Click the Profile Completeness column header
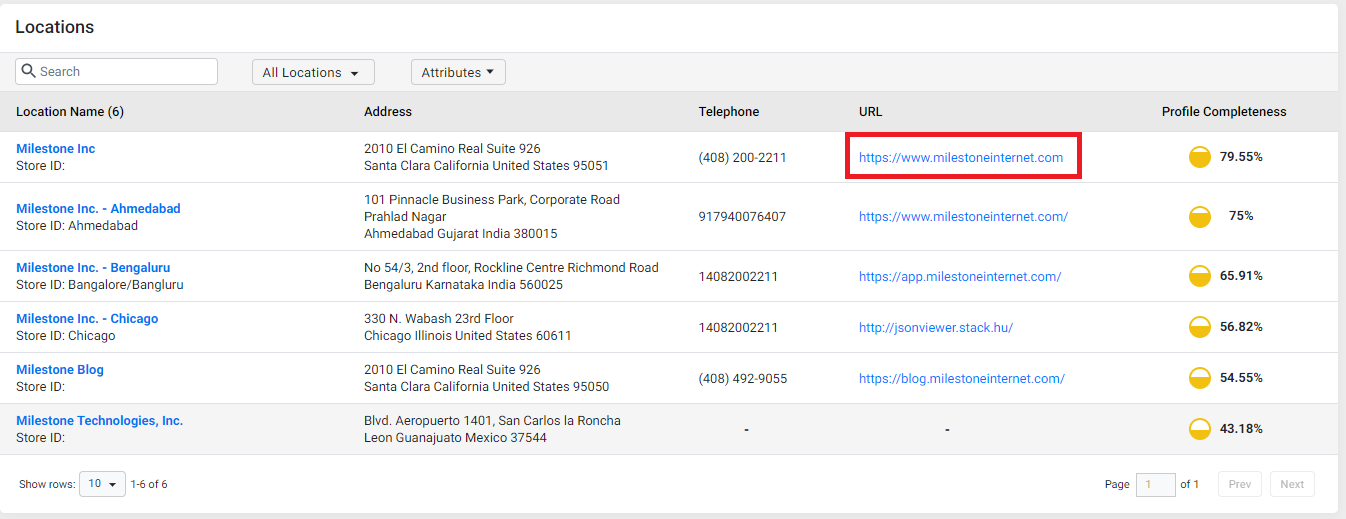The height and width of the screenshot is (519, 1346). click(1224, 112)
